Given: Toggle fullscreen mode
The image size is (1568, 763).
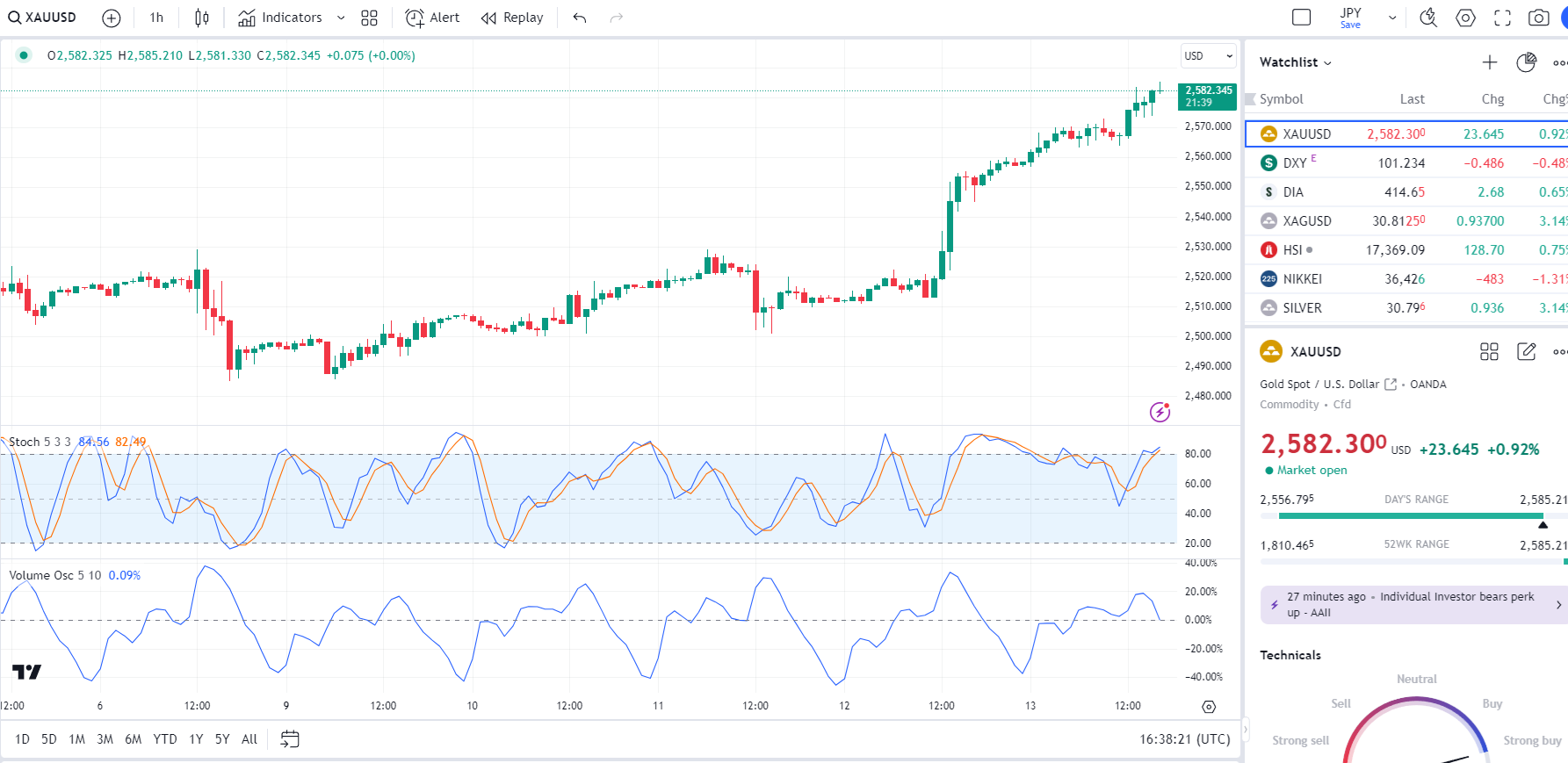Looking at the screenshot, I should click(1502, 18).
